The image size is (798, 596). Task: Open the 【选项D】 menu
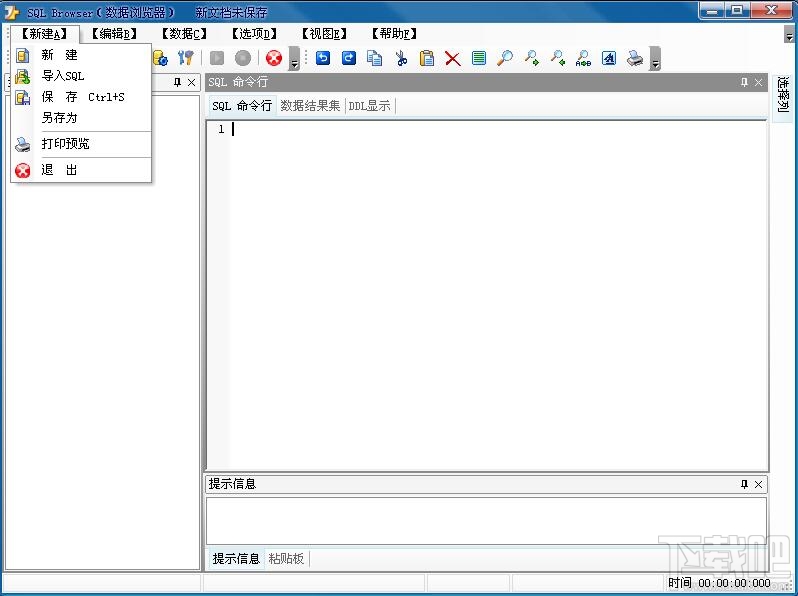click(254, 34)
